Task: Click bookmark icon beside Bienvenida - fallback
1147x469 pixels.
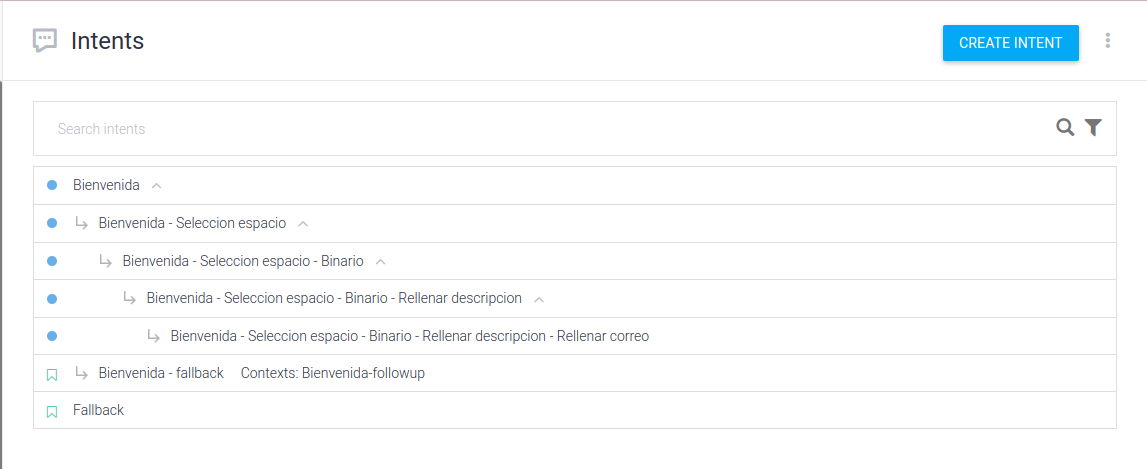Action: [52, 374]
